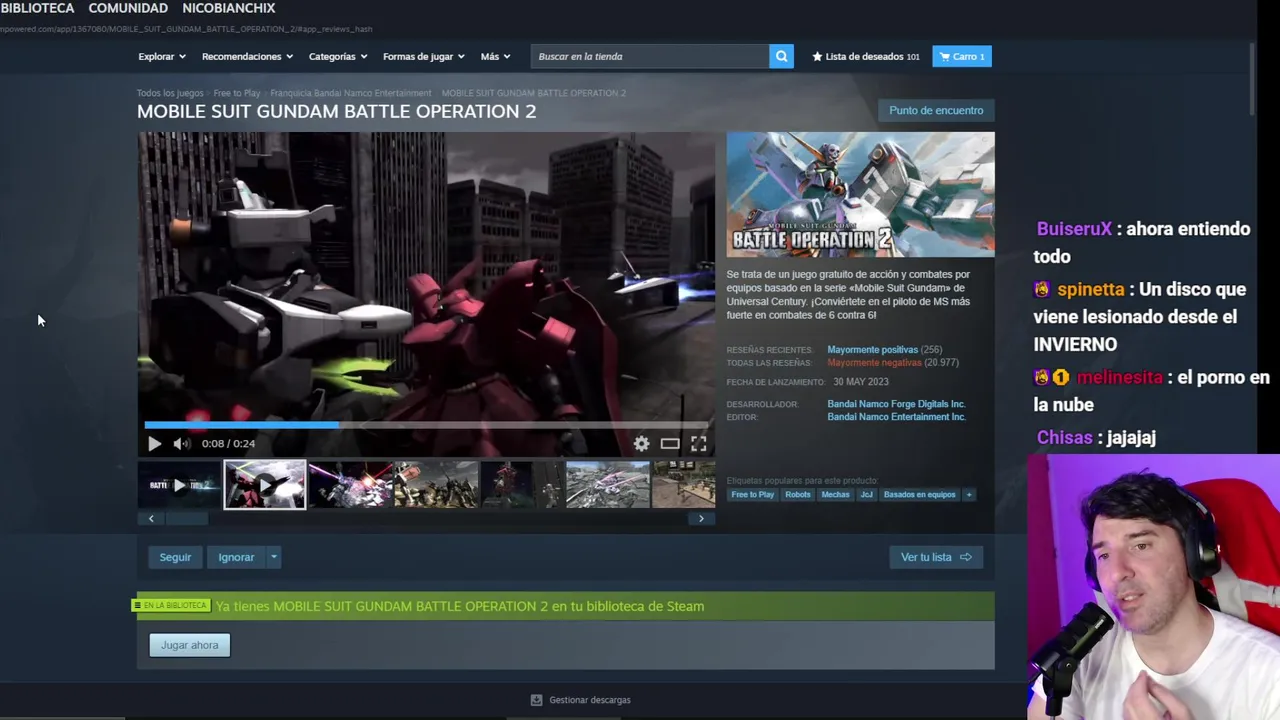Select the red mech fifth thumbnail

(x=522, y=485)
